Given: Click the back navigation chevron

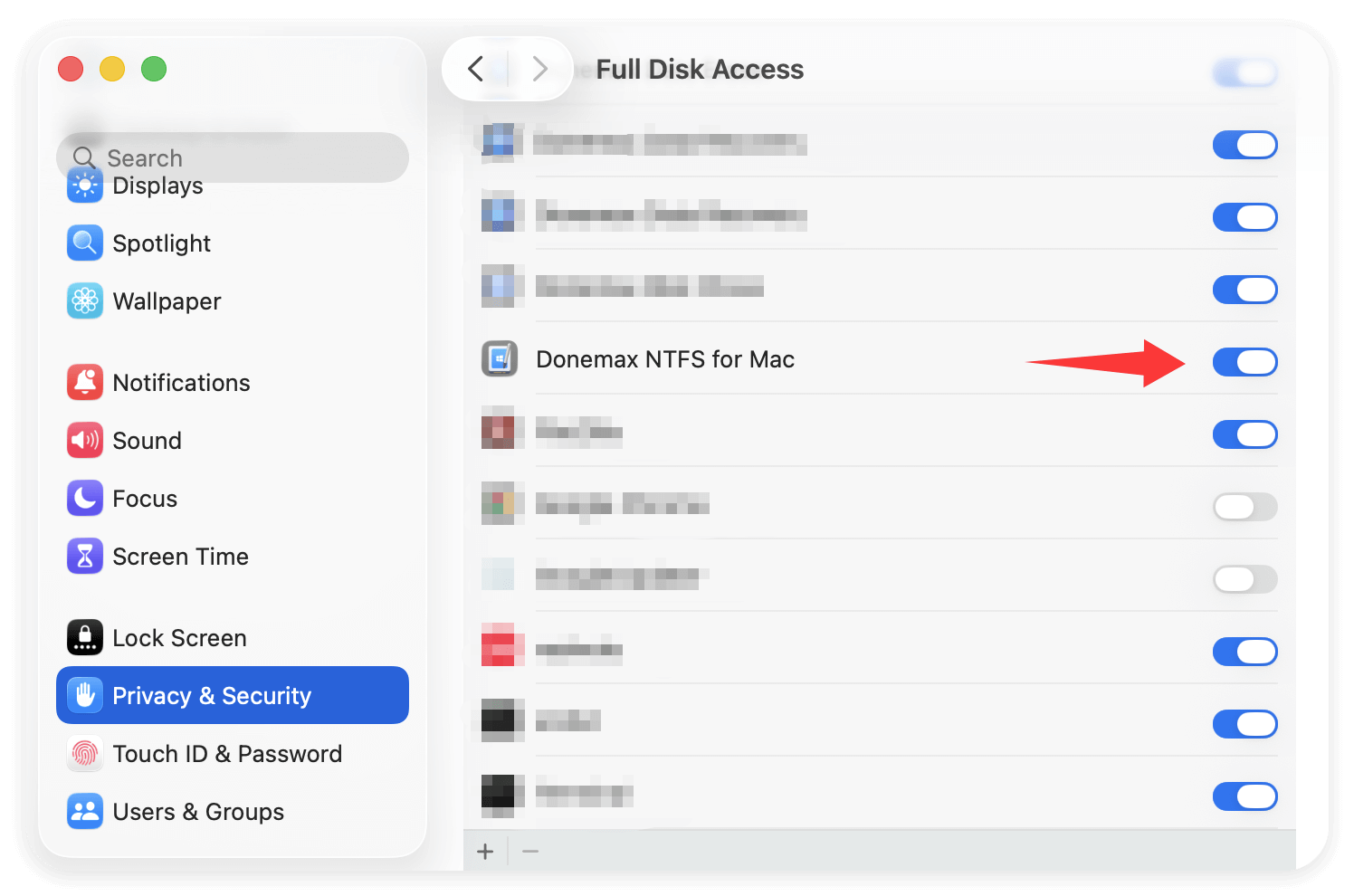Looking at the screenshot, I should 476,69.
